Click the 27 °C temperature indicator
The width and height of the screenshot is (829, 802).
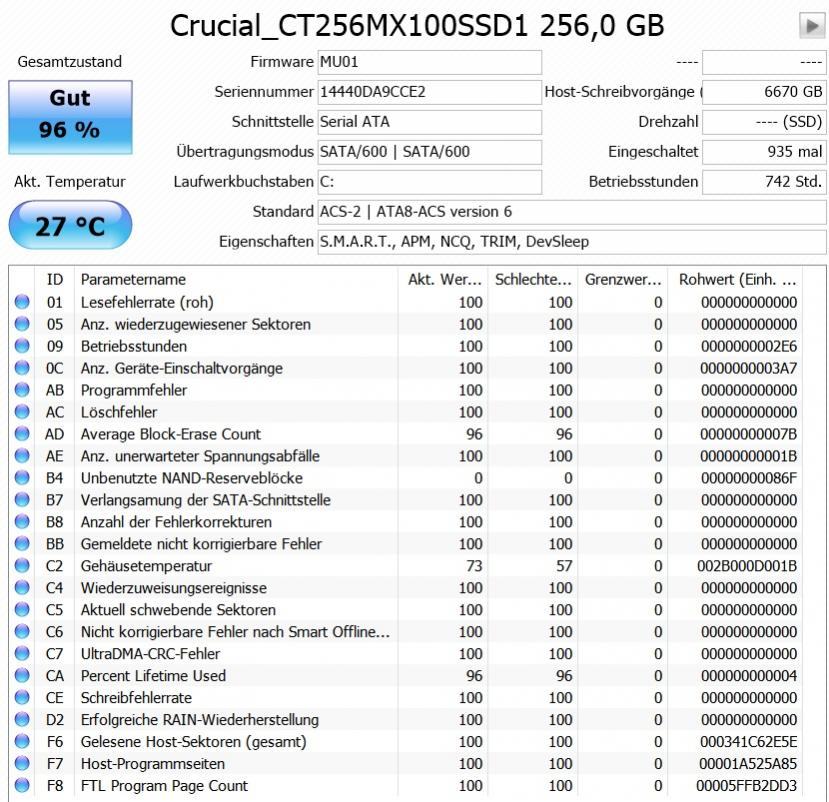click(x=70, y=225)
